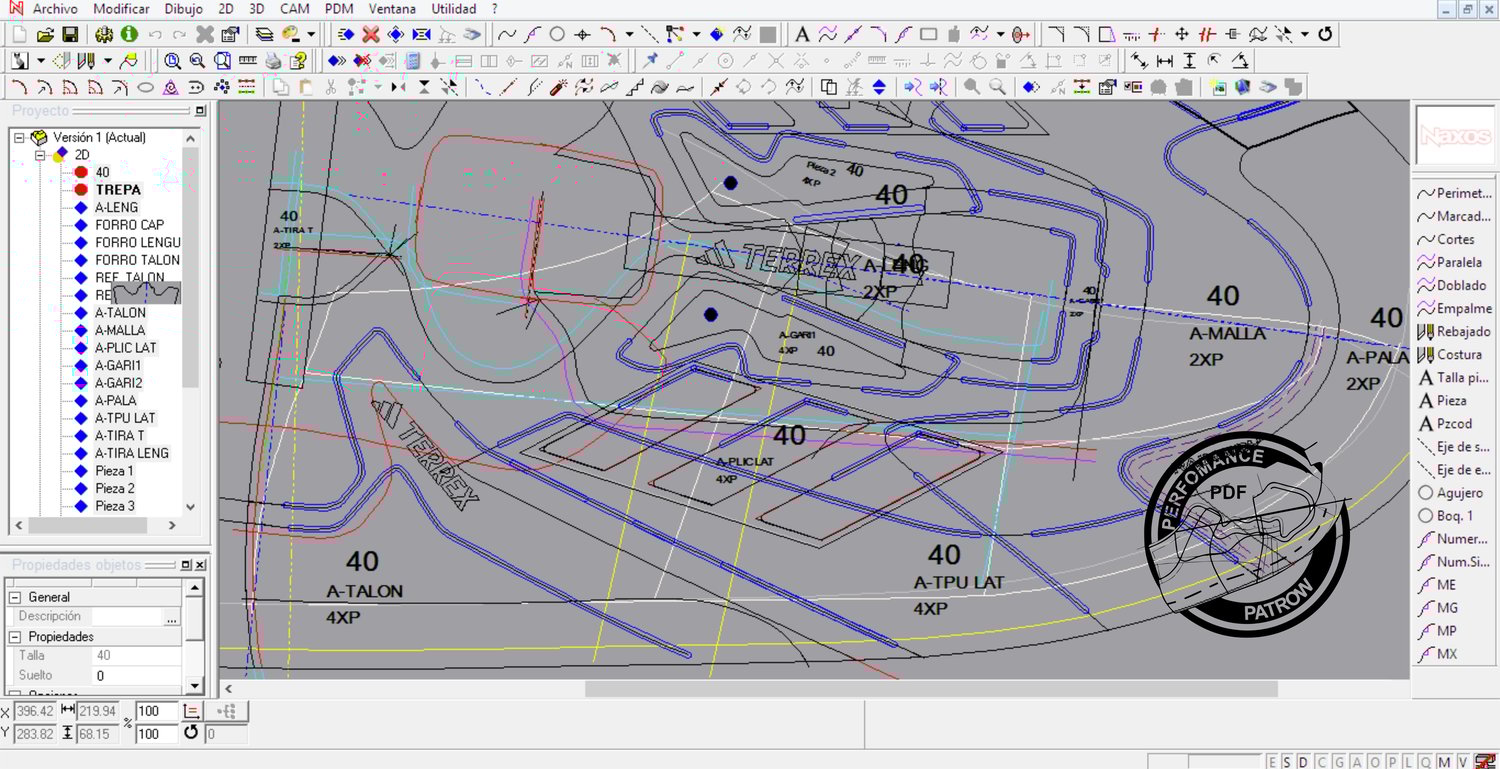Collapse the Versión 1 (Actual) tree node
Screen dimensions: 1500x769
[x=19, y=138]
